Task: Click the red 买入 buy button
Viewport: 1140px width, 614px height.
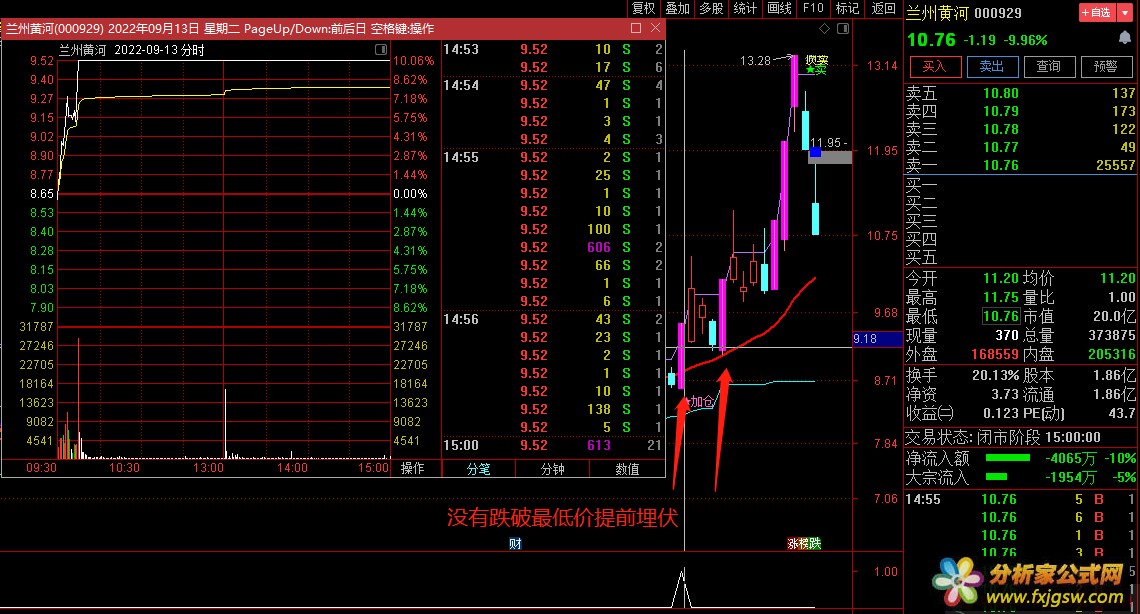Action: click(934, 67)
